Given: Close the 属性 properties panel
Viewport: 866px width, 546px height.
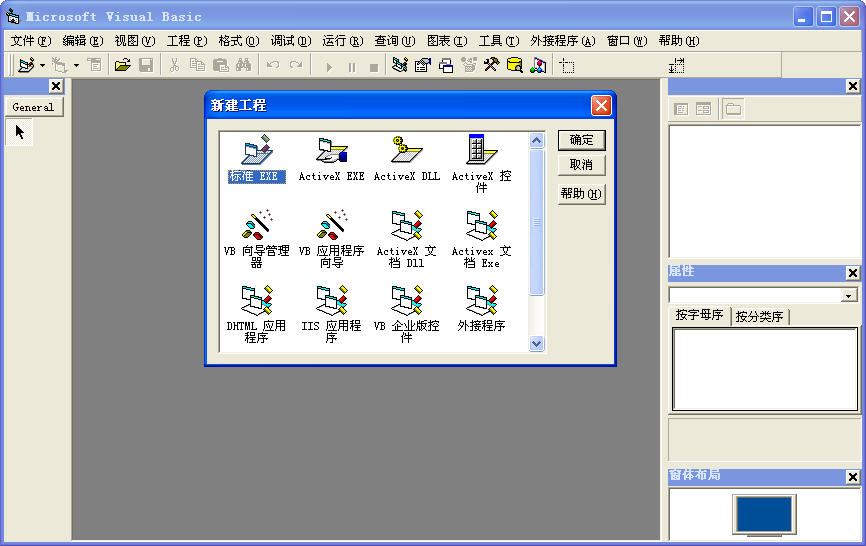Looking at the screenshot, I should coord(852,273).
